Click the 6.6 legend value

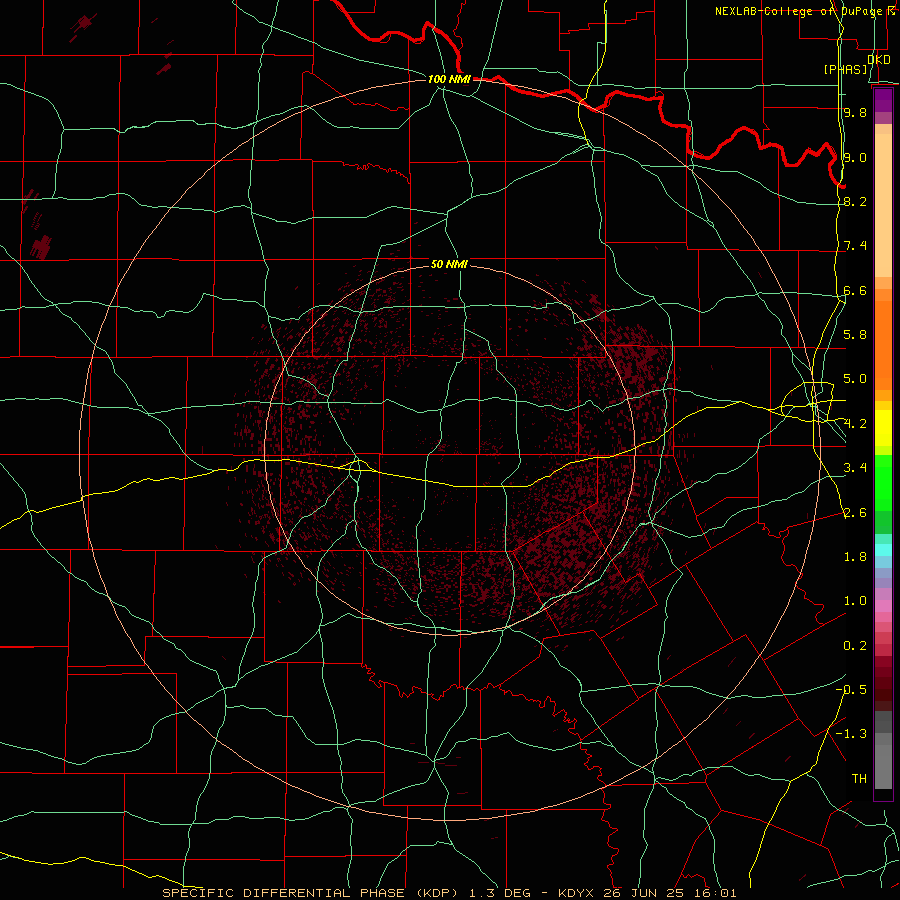pos(855,290)
